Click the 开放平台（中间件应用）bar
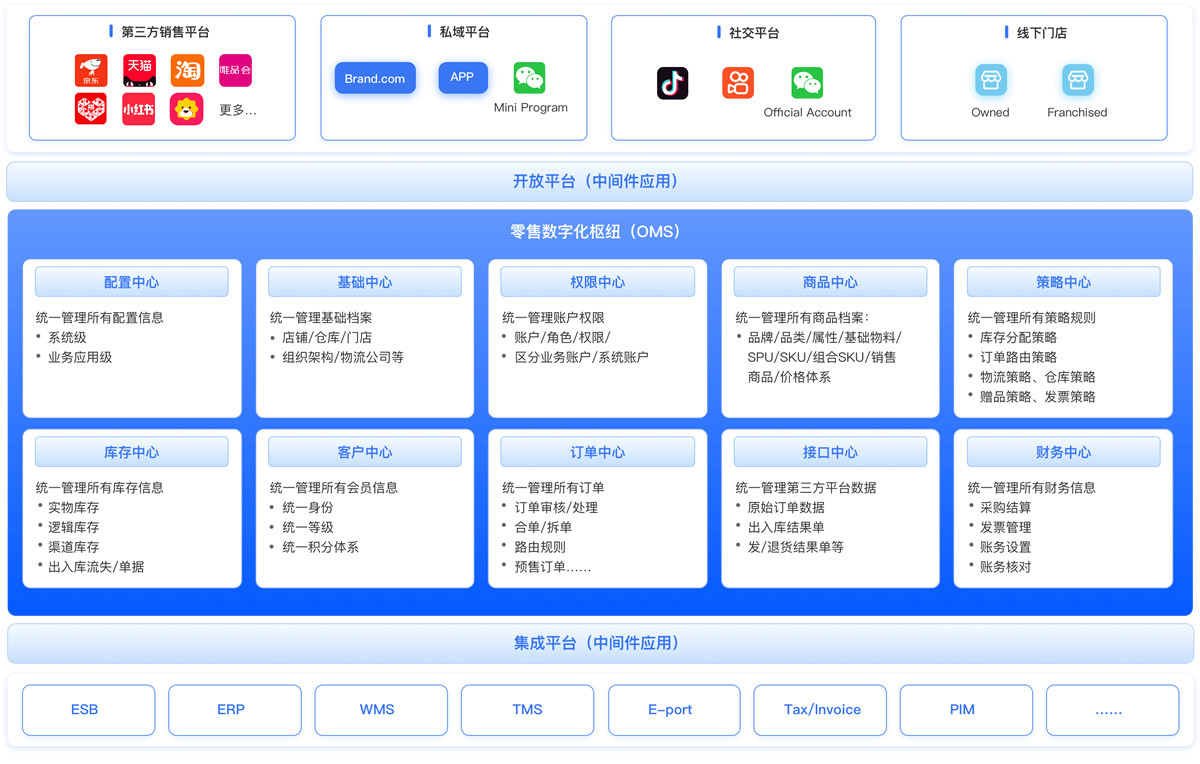The width and height of the screenshot is (1200, 764). click(600, 182)
